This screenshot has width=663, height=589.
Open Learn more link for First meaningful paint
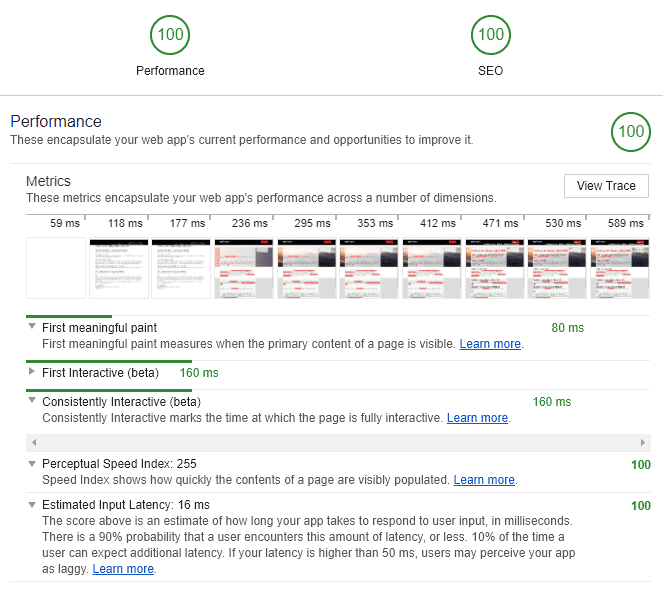[490, 344]
